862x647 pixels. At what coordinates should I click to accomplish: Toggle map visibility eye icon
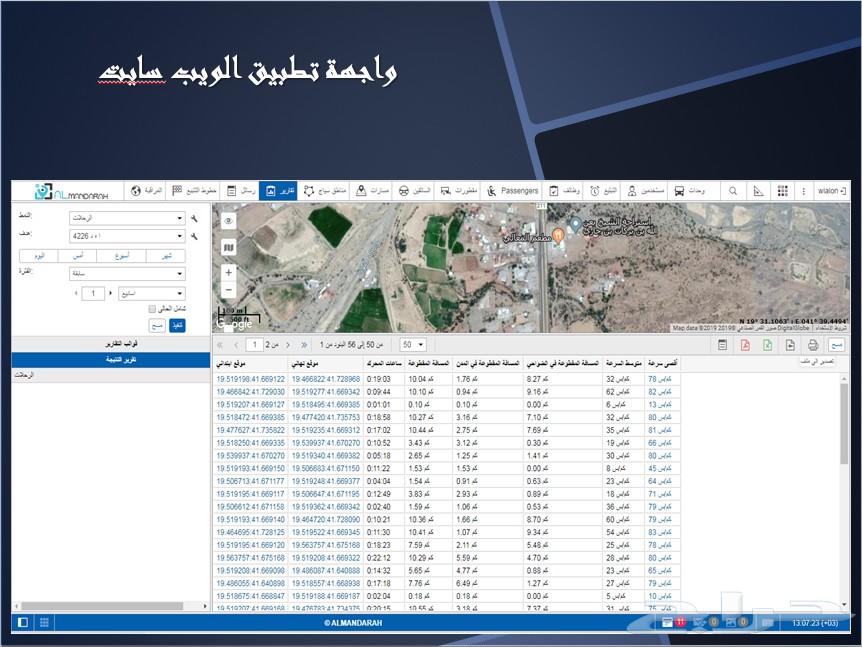point(229,221)
